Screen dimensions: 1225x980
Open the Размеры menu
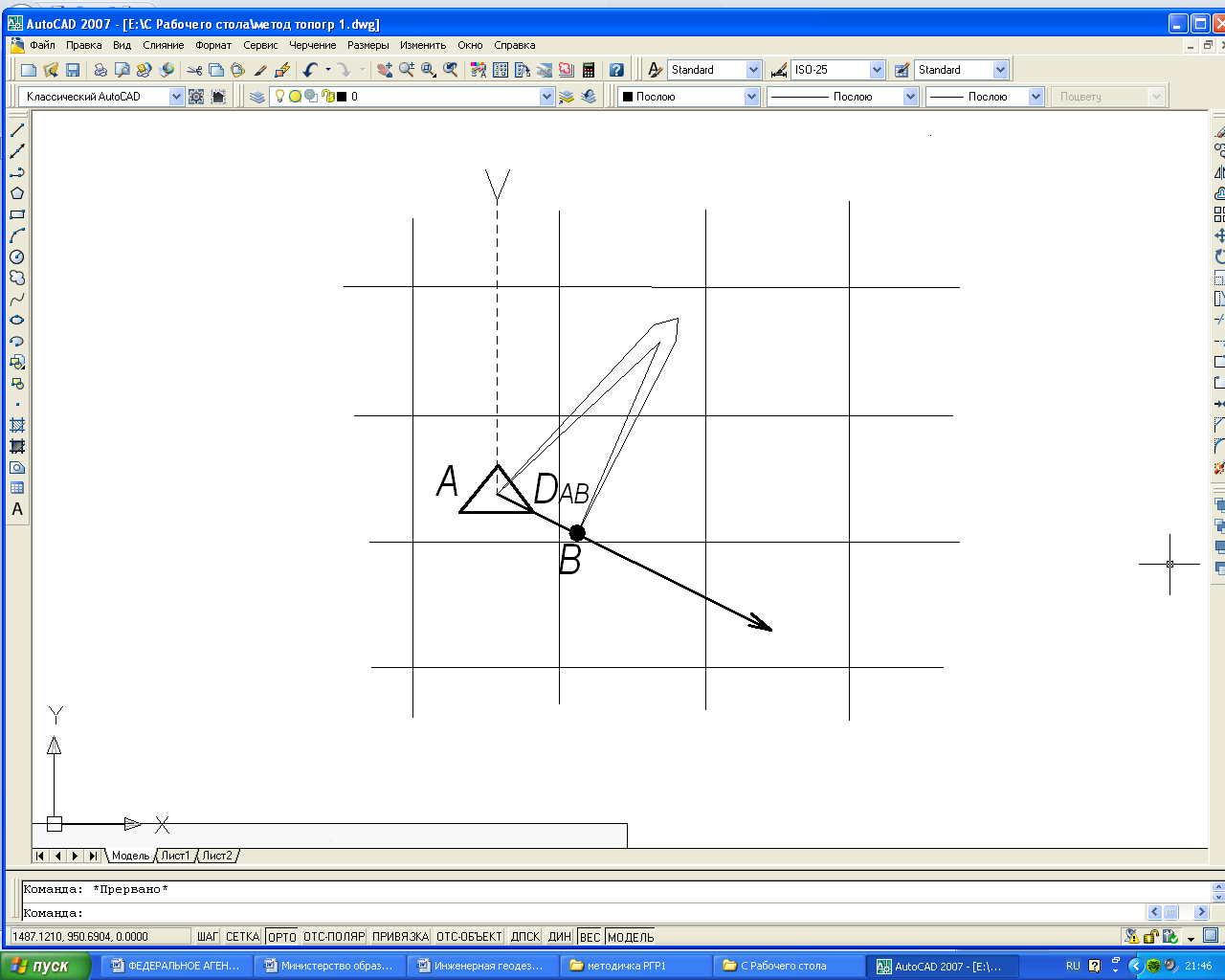coord(368,45)
